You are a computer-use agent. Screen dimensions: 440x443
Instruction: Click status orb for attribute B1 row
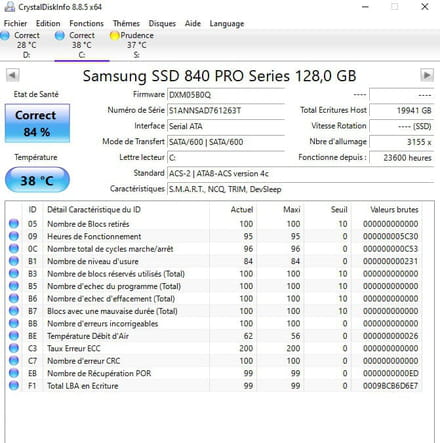click(x=14, y=261)
